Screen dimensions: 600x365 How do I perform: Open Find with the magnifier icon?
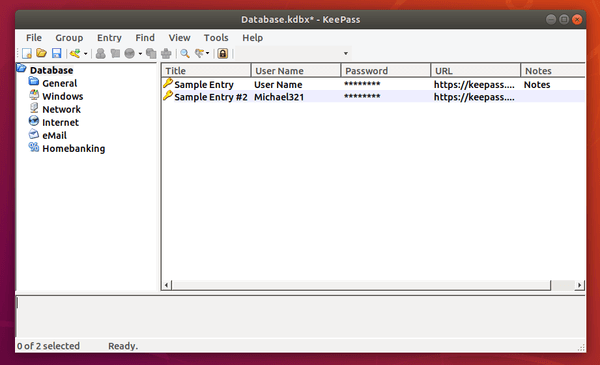[x=185, y=53]
